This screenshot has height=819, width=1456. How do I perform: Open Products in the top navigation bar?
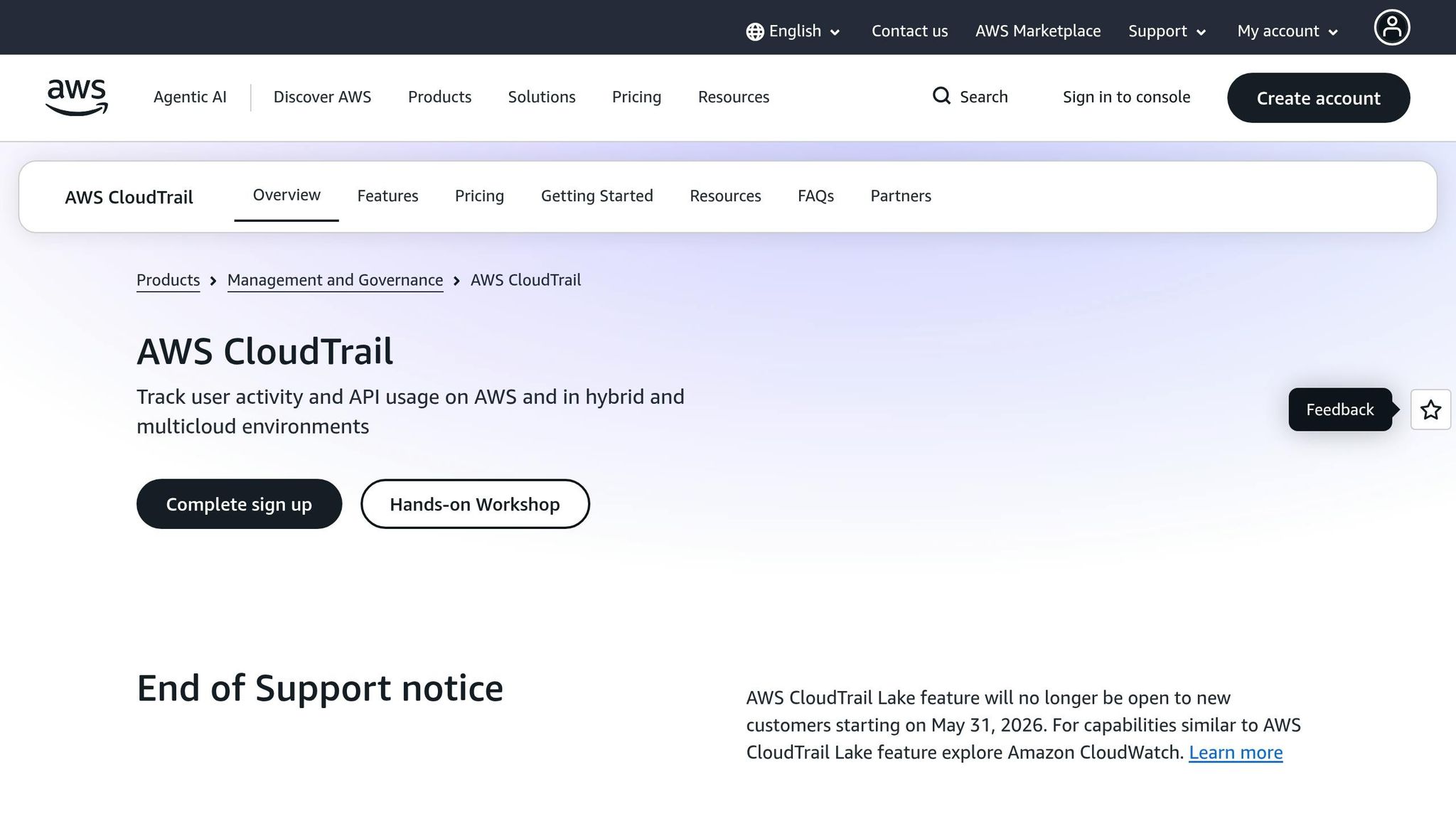pyautogui.click(x=439, y=97)
